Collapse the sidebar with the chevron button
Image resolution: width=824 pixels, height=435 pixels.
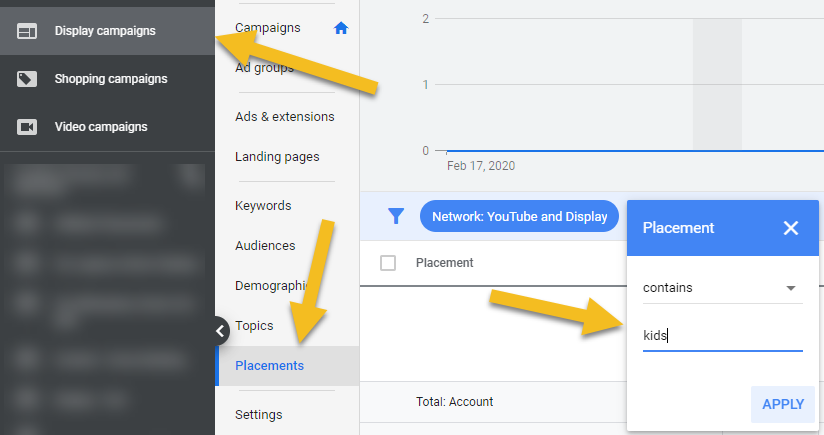click(220, 331)
